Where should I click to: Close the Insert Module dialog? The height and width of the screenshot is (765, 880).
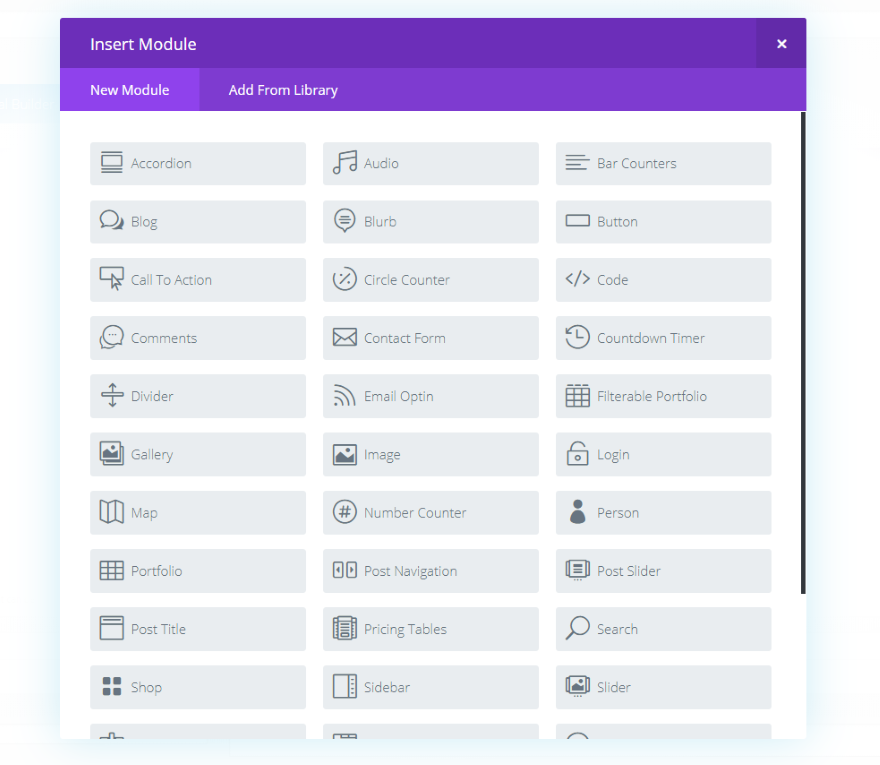tap(781, 44)
